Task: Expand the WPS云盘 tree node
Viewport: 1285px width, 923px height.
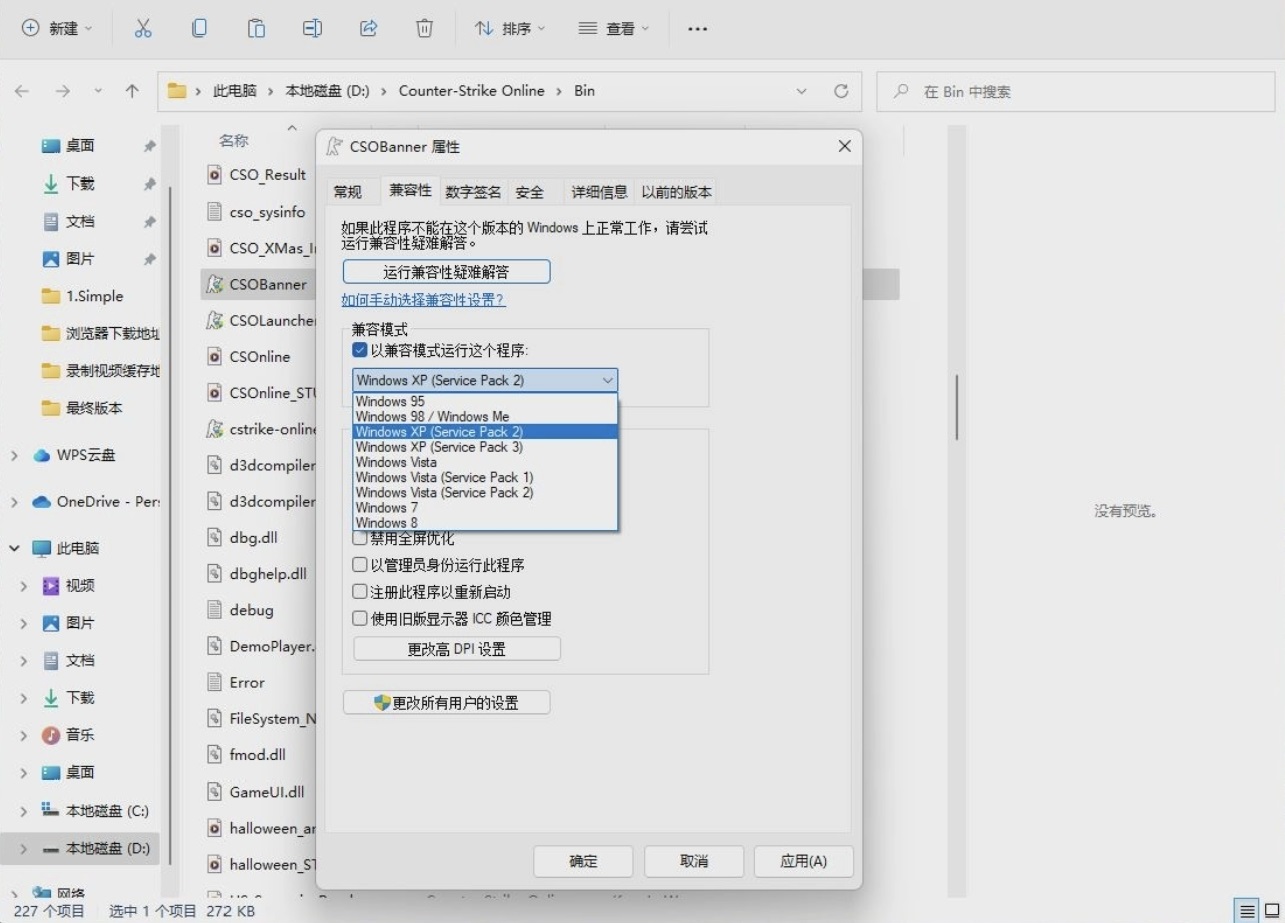Action: (x=14, y=455)
